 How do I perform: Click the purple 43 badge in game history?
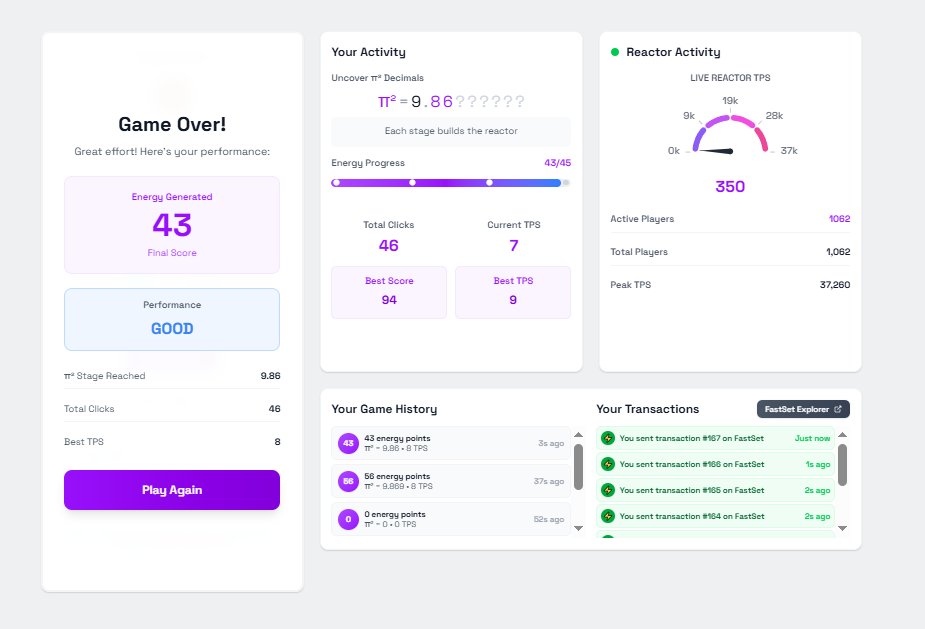click(348, 443)
